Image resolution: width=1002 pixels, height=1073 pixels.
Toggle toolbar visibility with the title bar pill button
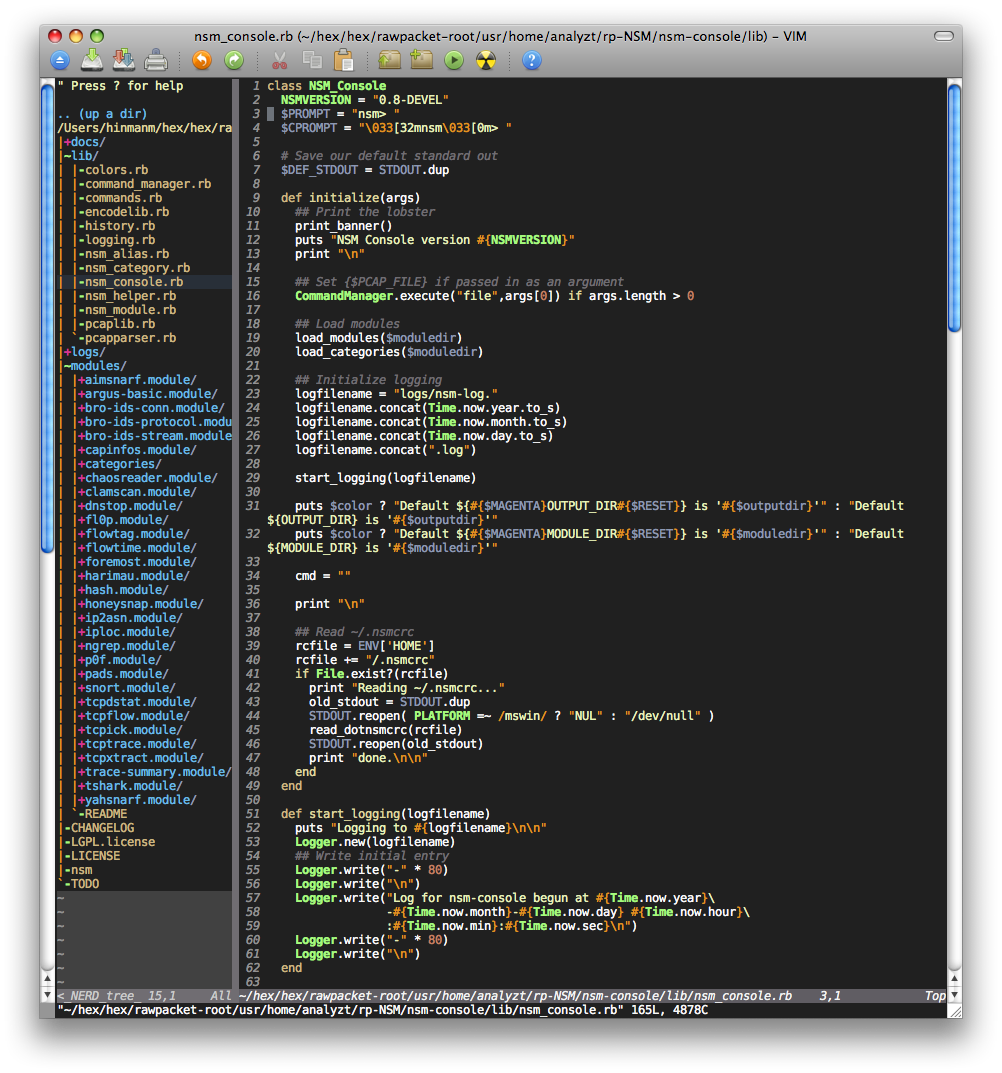pos(944,36)
